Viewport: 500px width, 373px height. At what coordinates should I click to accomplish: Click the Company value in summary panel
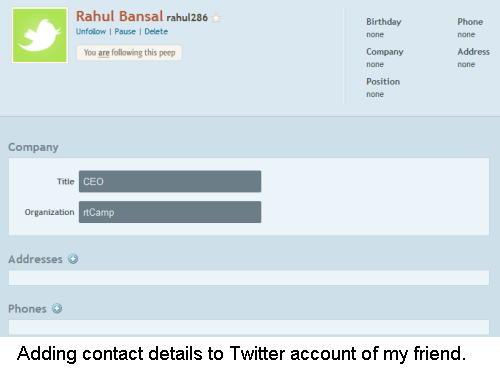pyautogui.click(x=375, y=64)
